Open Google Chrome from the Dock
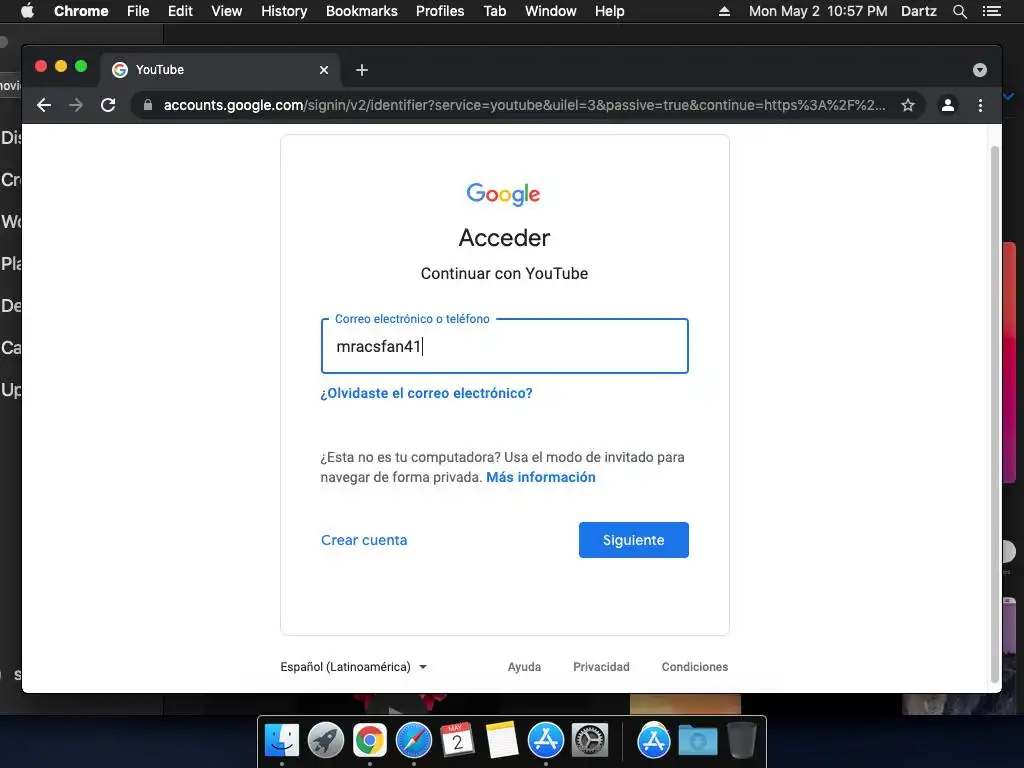The image size is (1024, 768). tap(370, 740)
